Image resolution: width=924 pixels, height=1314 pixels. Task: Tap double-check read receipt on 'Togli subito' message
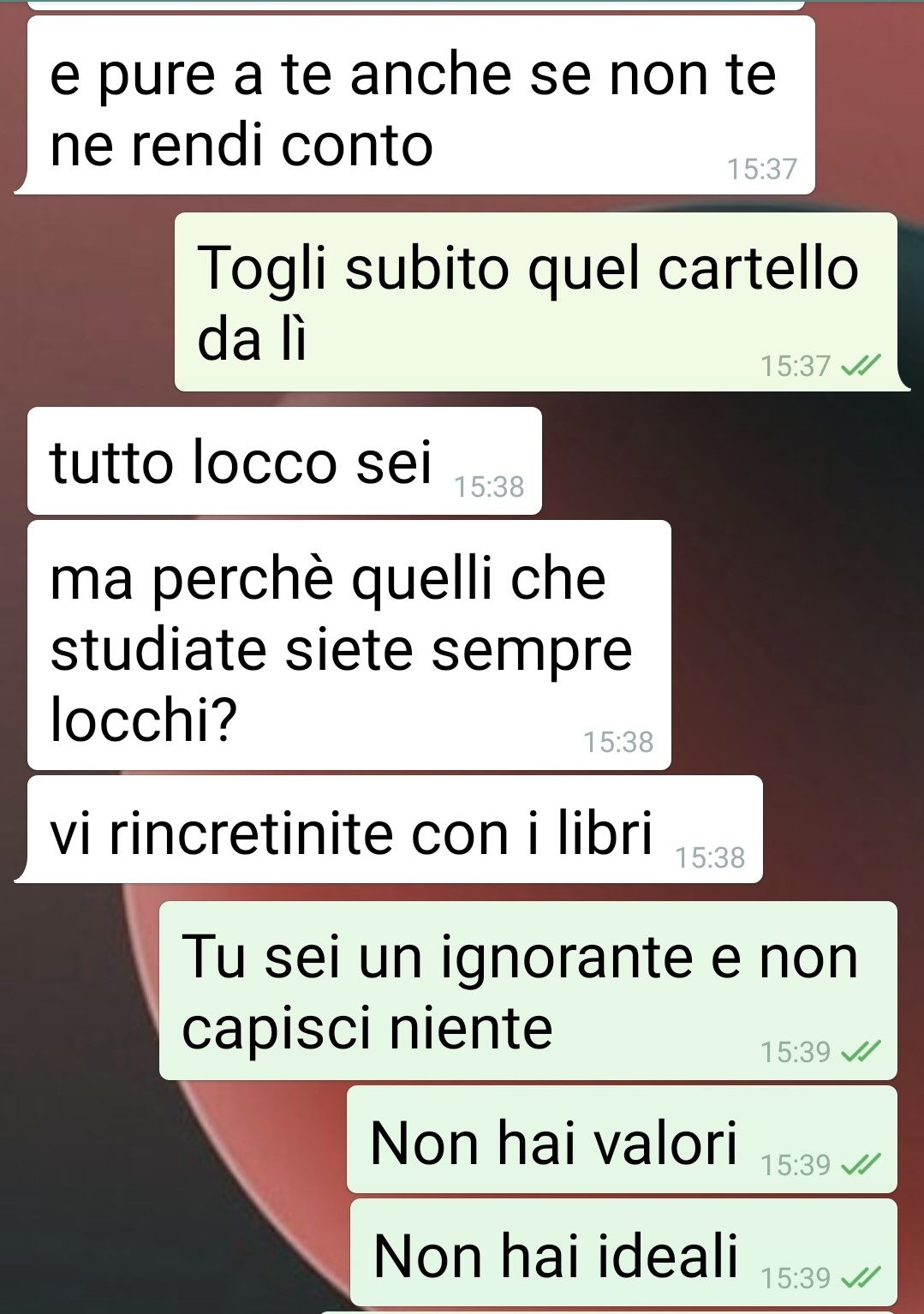pos(861,367)
